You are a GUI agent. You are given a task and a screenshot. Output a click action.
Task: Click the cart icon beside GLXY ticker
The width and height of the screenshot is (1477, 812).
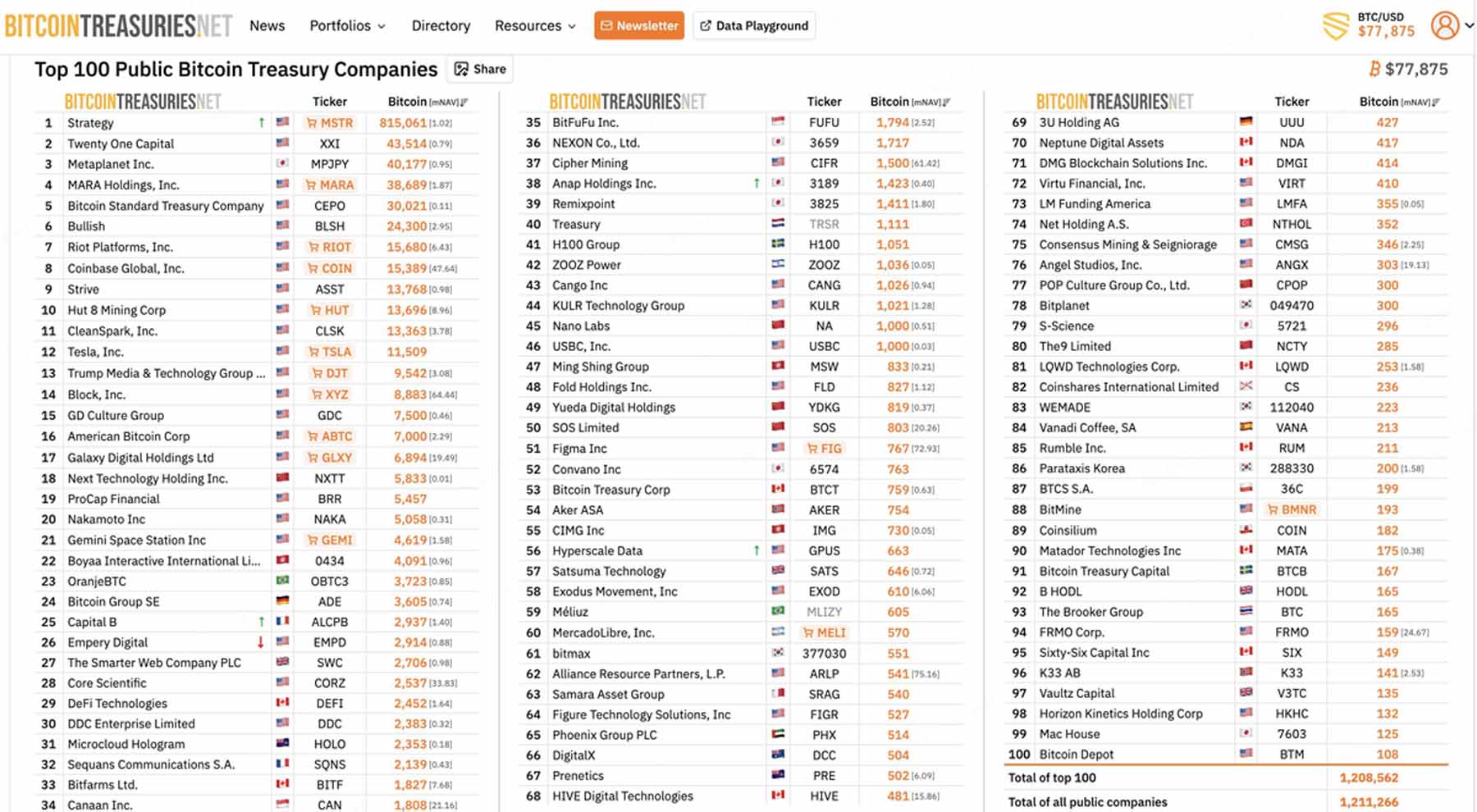pyautogui.click(x=313, y=458)
